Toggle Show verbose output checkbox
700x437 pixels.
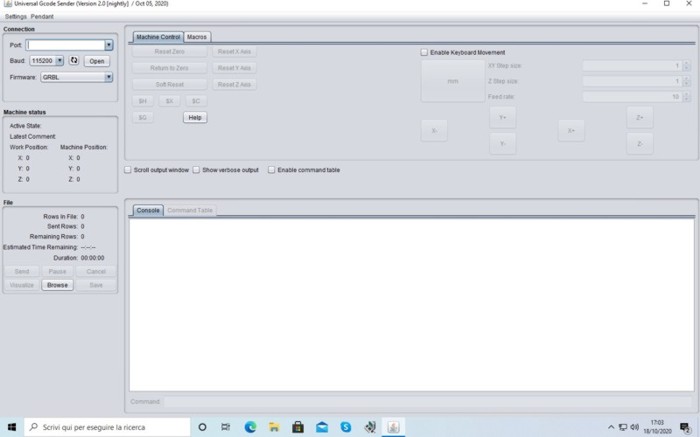(x=197, y=170)
